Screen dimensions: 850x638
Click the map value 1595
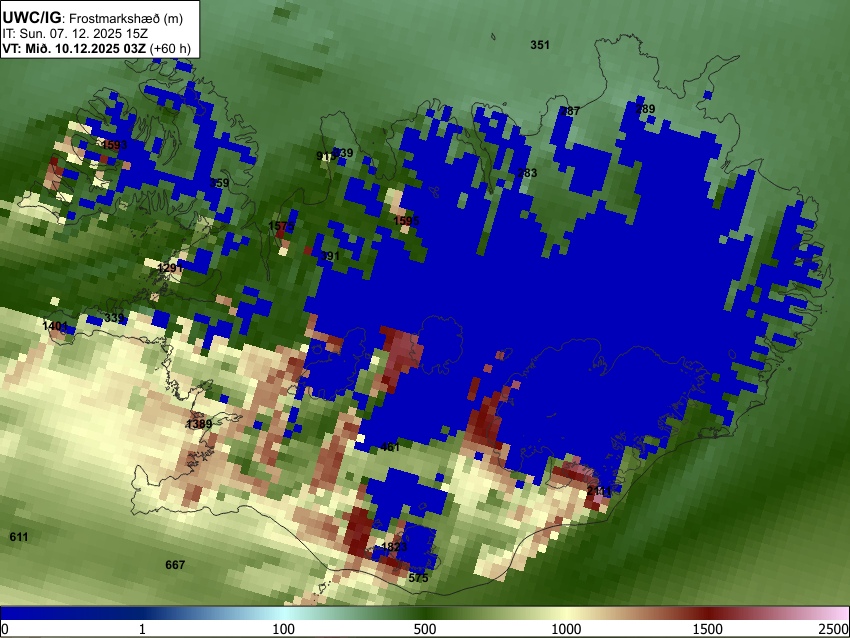tap(406, 221)
